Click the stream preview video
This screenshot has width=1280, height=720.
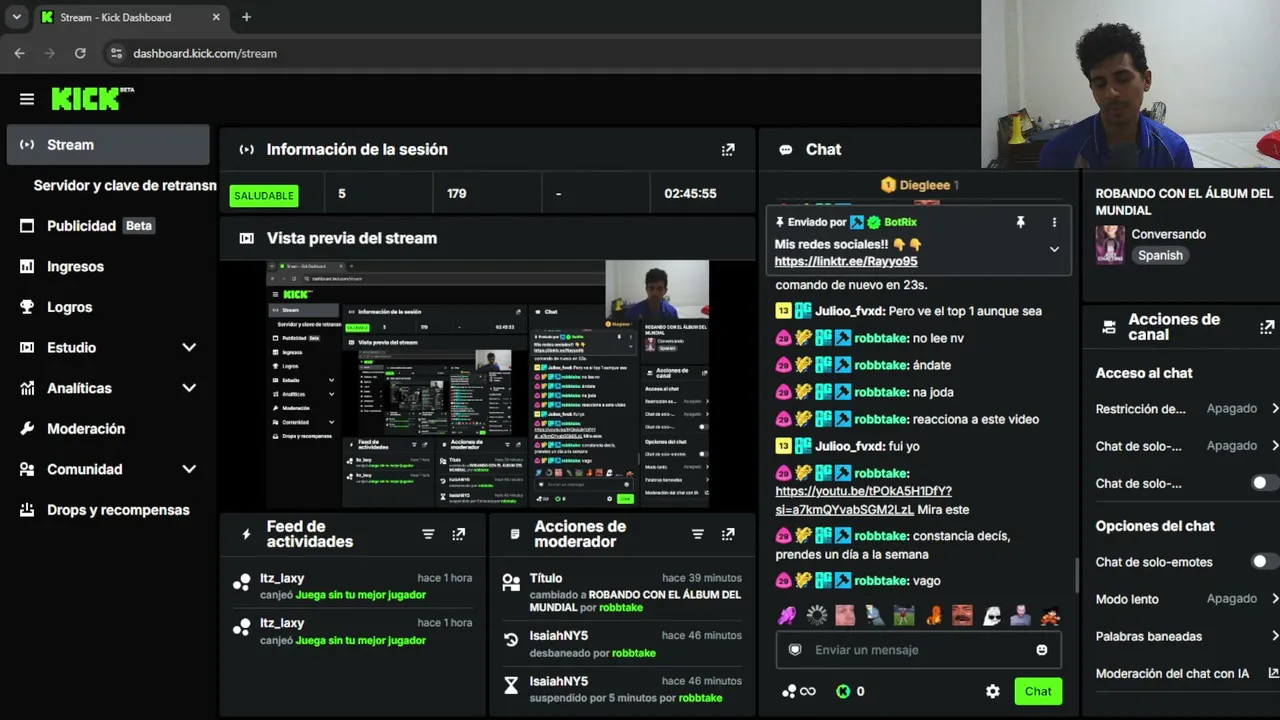point(488,384)
